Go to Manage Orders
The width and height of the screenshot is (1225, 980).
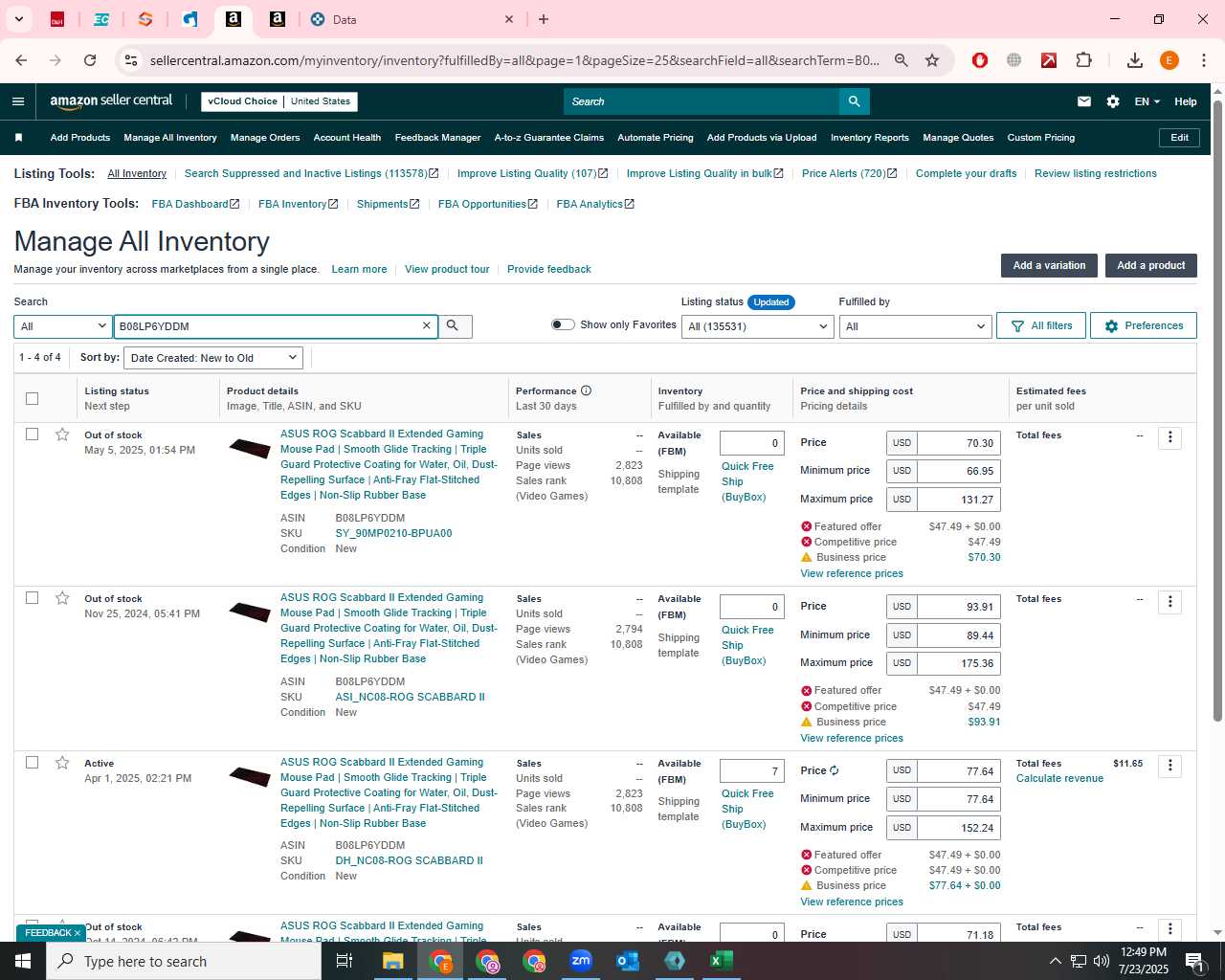point(265,138)
